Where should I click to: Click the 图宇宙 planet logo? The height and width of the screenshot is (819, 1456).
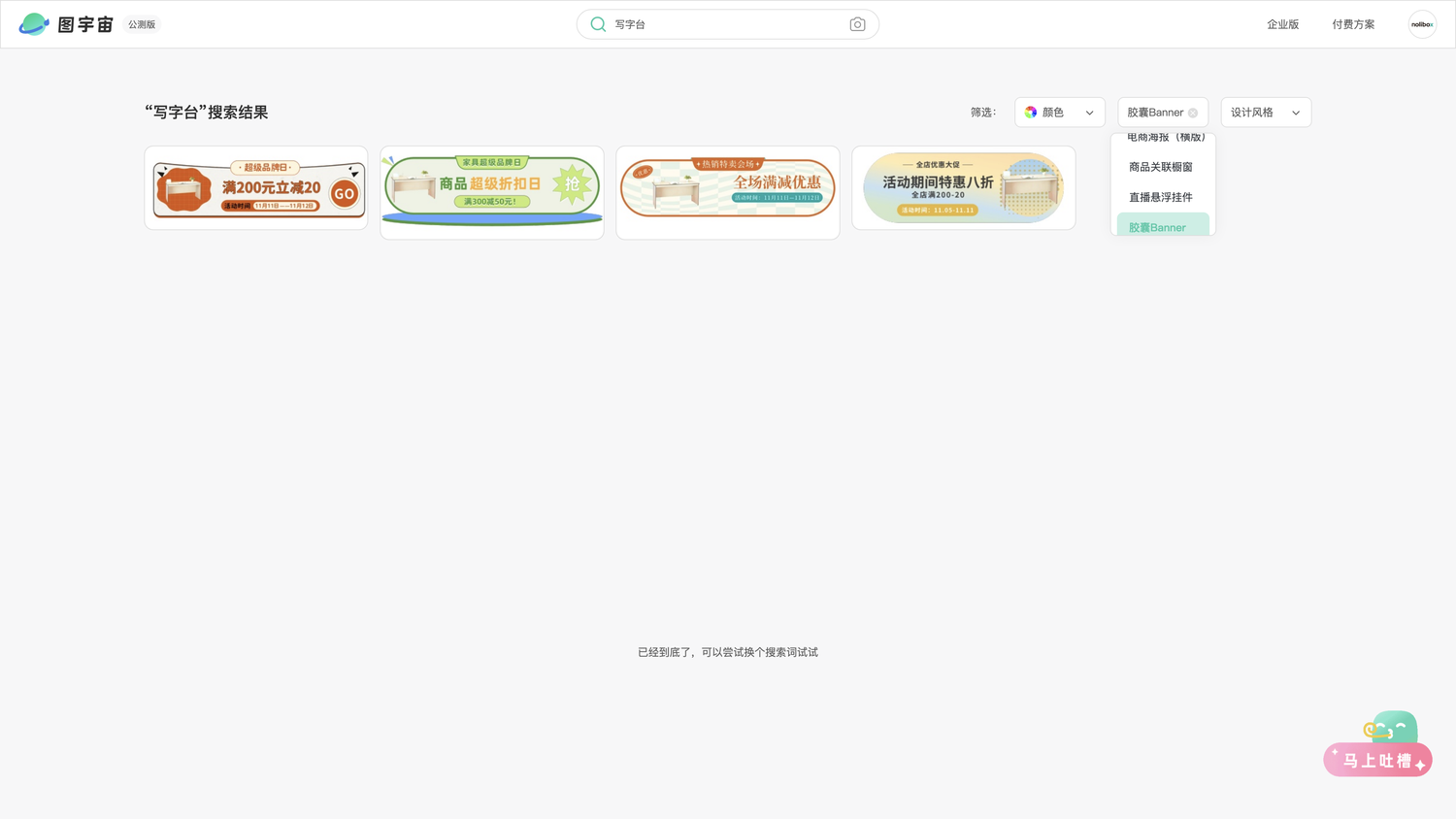34,24
